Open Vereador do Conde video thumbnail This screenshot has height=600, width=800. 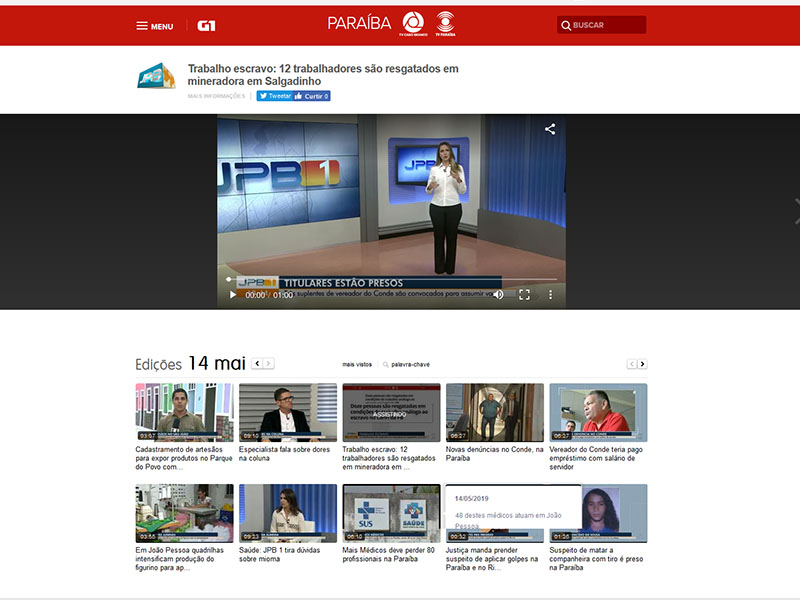click(598, 412)
